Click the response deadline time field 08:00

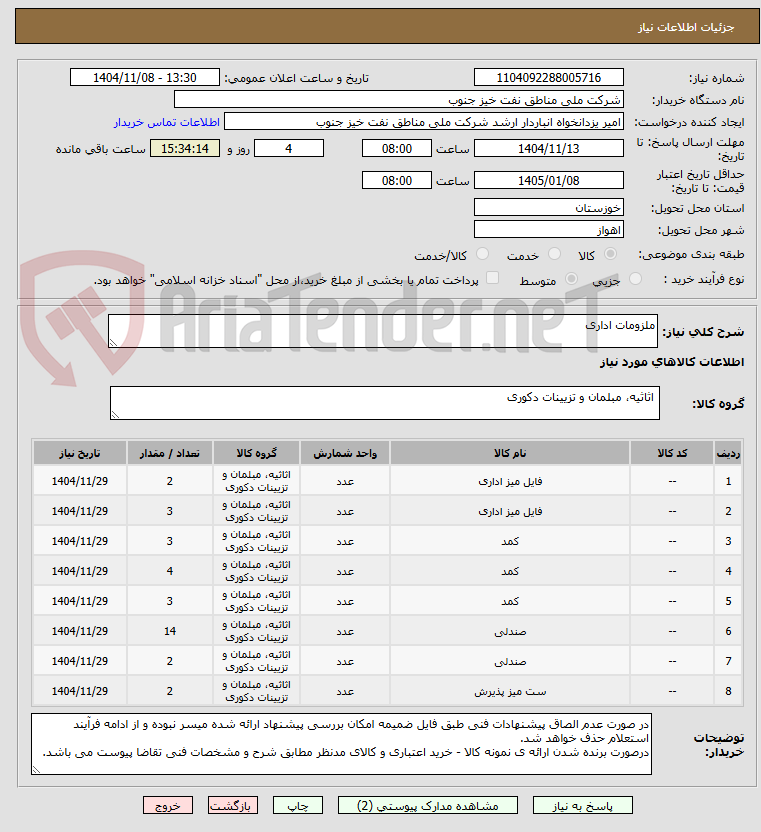point(396,149)
